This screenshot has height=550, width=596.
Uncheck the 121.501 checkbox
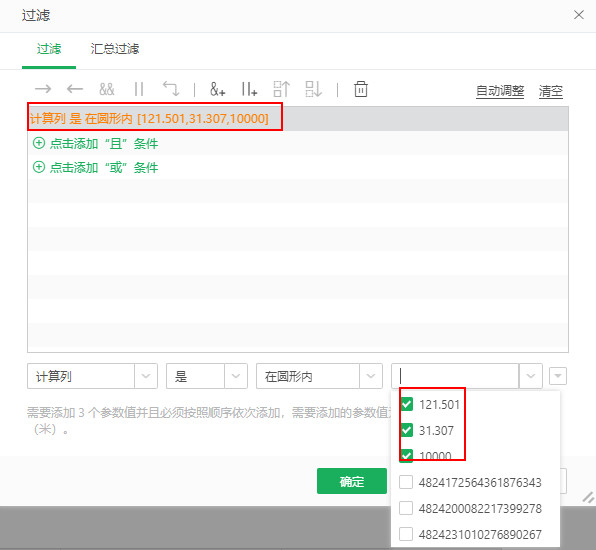coord(406,404)
